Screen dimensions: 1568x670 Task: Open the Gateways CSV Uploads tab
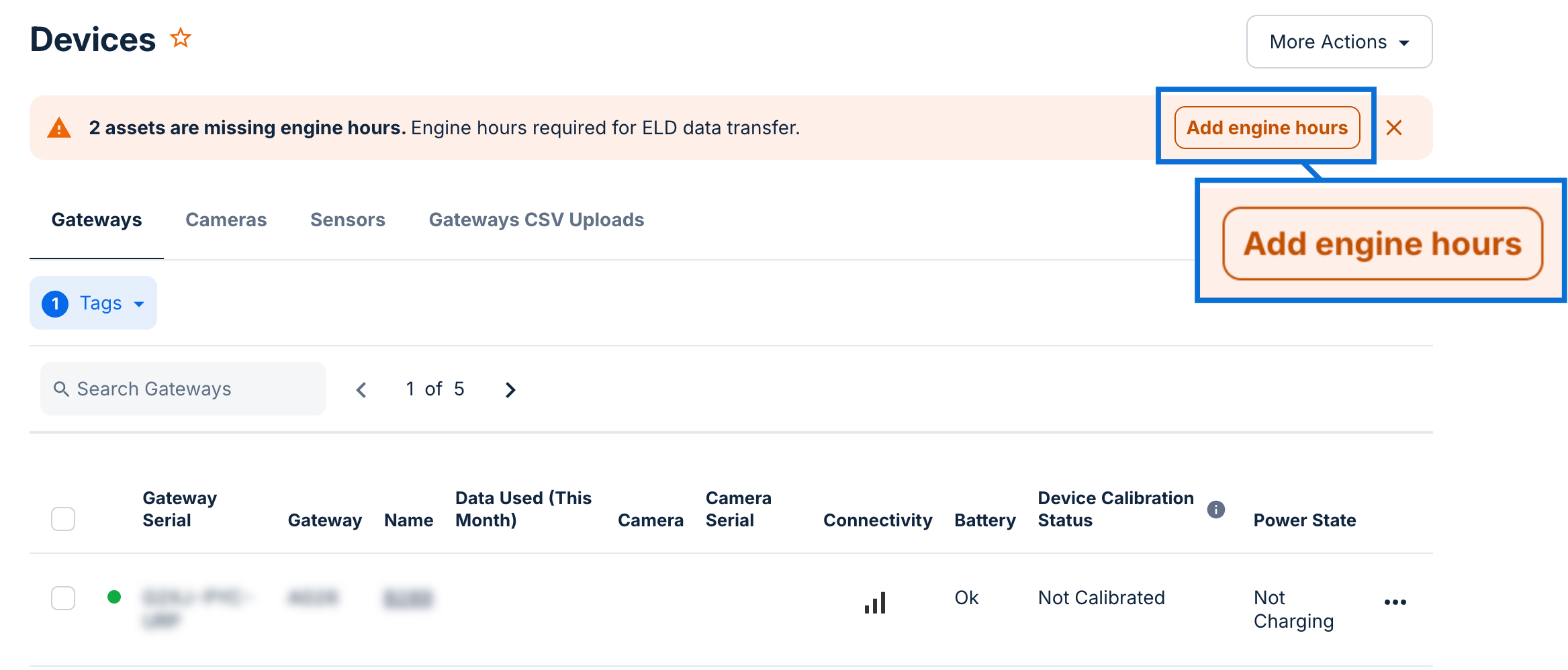click(x=536, y=220)
